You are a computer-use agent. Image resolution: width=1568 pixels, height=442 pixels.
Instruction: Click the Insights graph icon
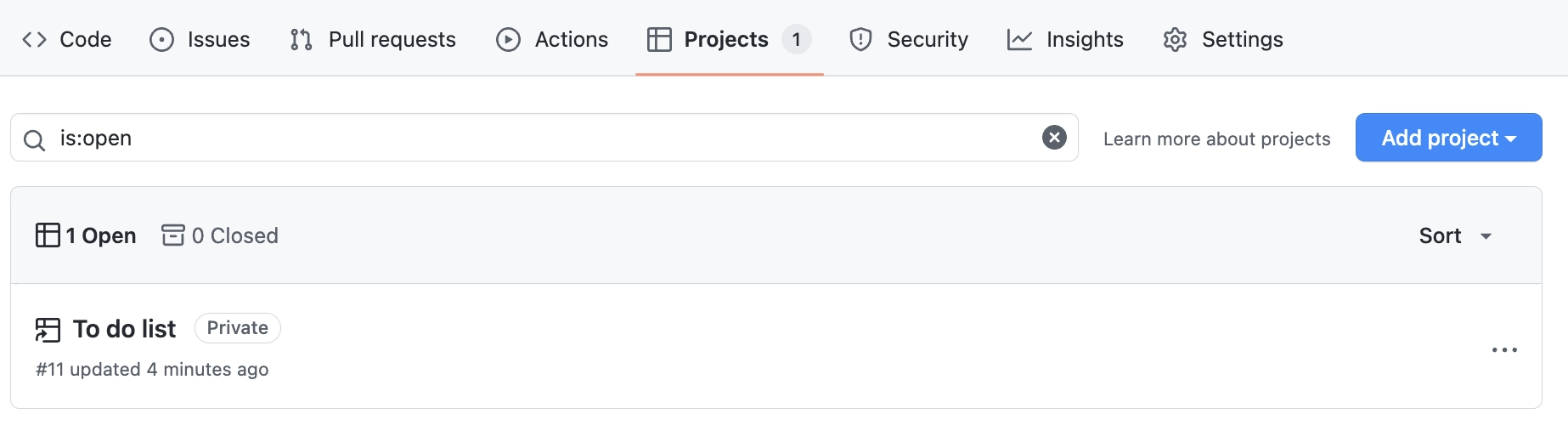tap(1019, 39)
